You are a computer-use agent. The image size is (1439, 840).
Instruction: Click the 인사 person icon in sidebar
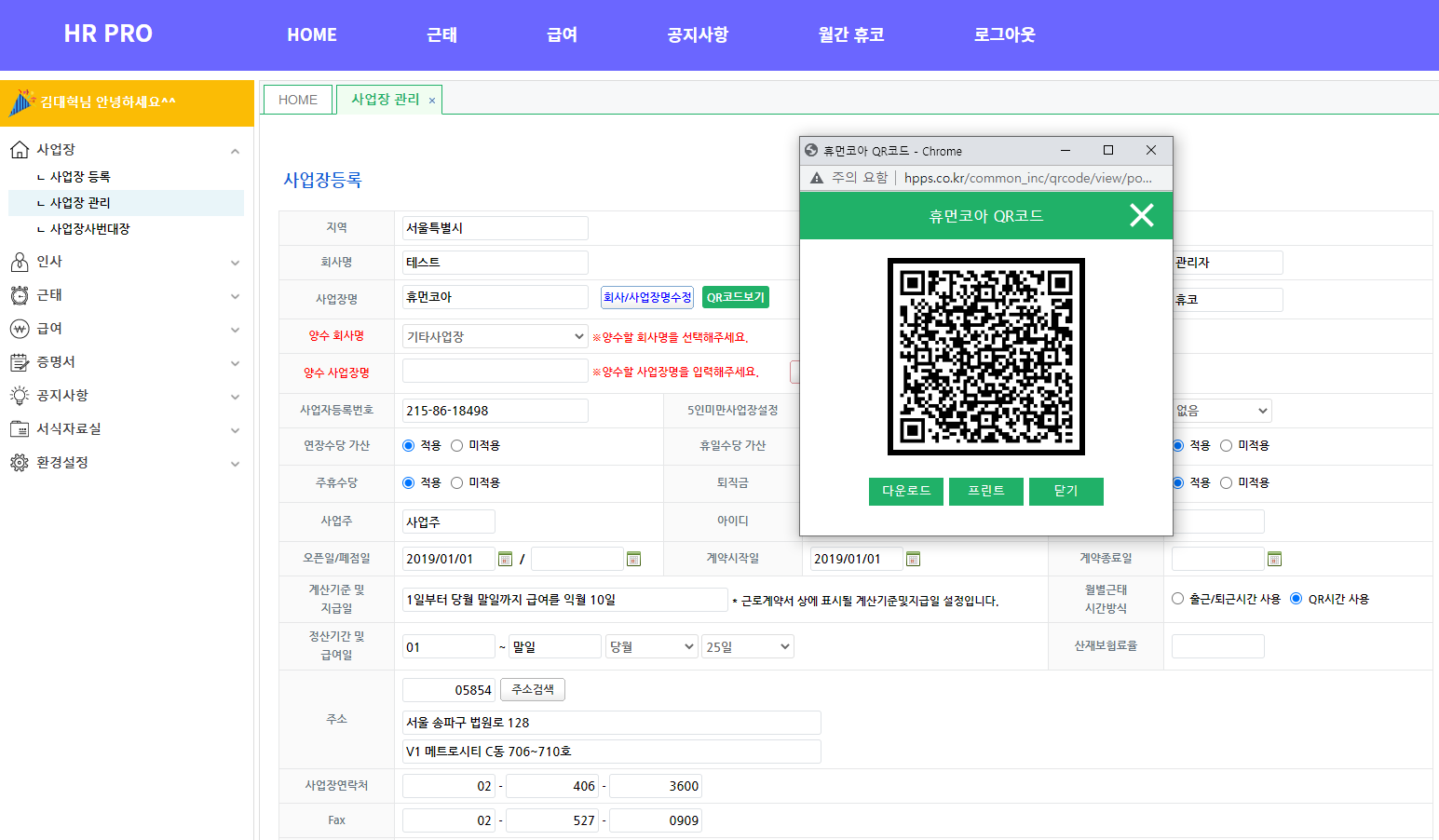[x=20, y=262]
